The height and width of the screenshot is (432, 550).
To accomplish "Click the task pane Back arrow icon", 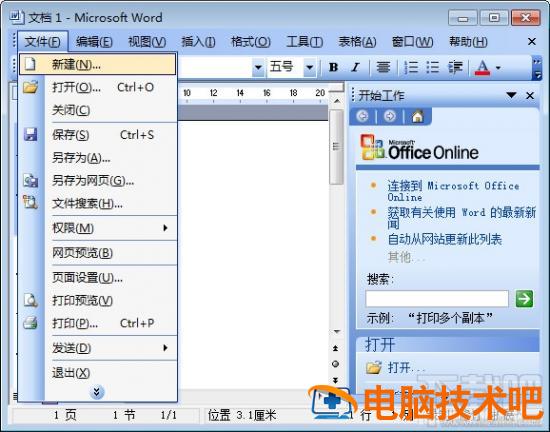I will coord(363,116).
